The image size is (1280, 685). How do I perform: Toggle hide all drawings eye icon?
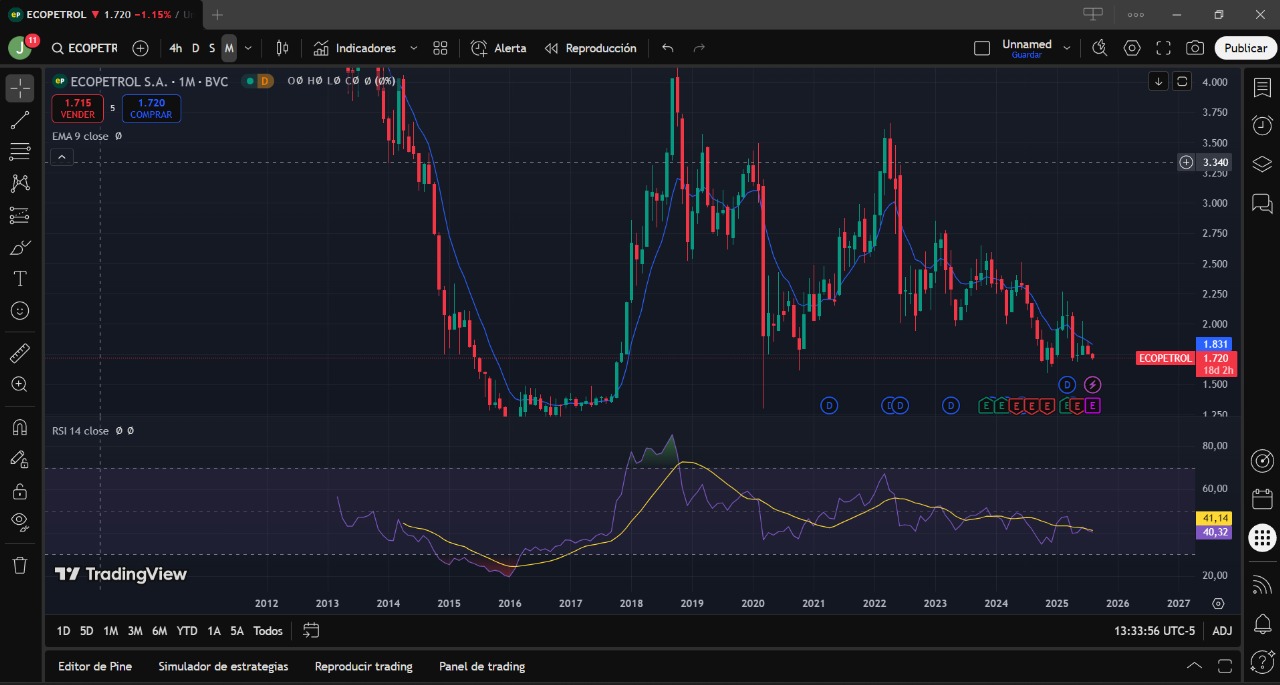[x=20, y=521]
